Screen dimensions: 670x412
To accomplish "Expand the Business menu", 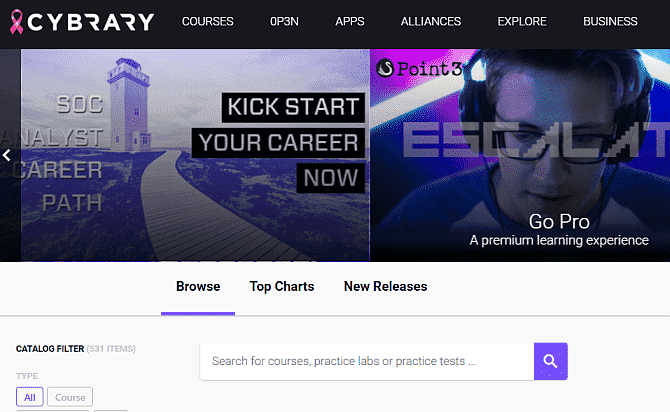I will pos(610,21).
